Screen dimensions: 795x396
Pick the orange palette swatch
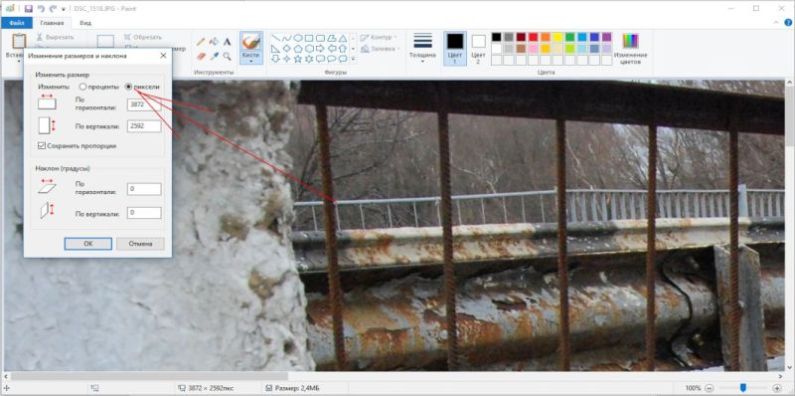[546, 37]
